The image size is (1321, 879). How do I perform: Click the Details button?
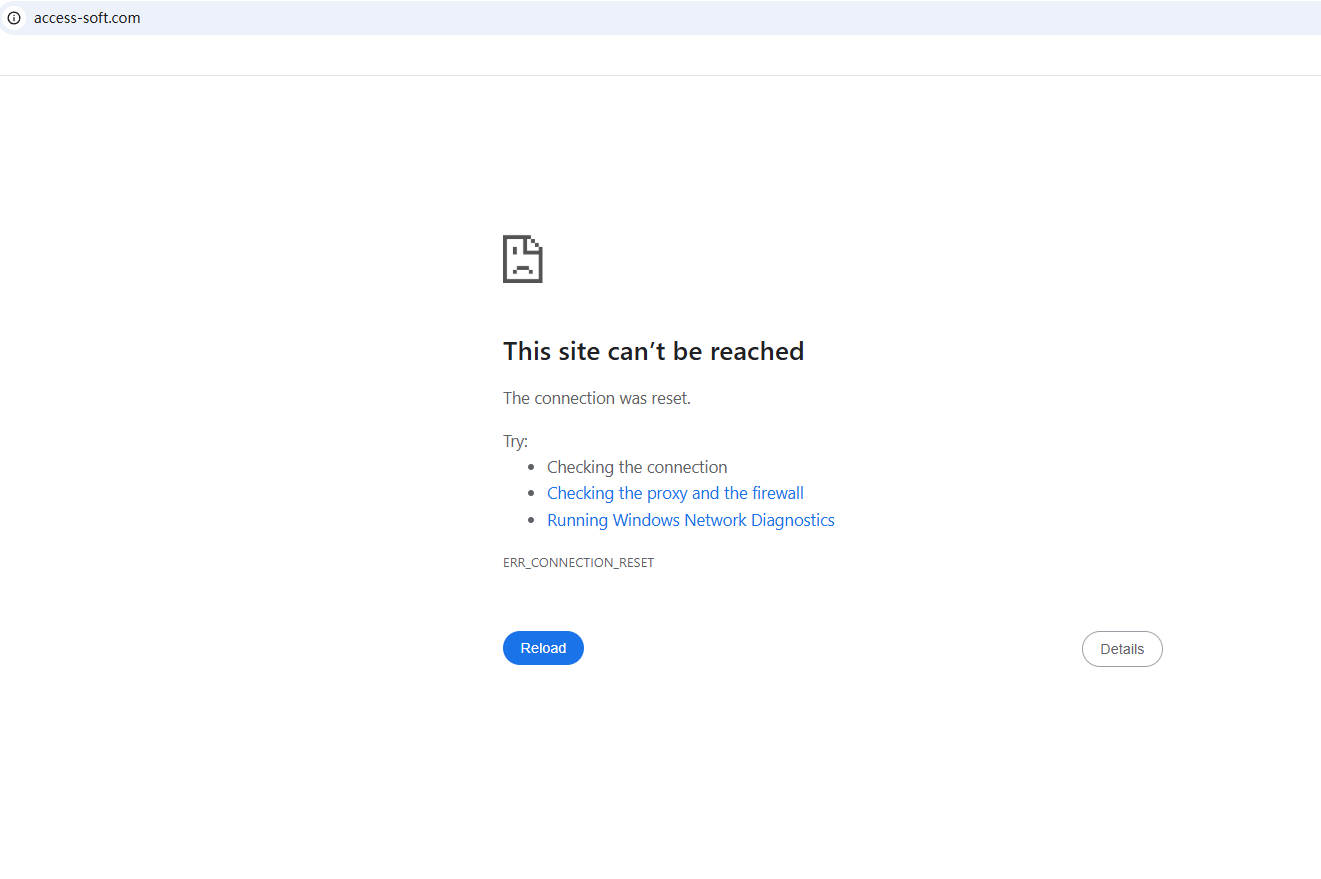[x=1122, y=649]
